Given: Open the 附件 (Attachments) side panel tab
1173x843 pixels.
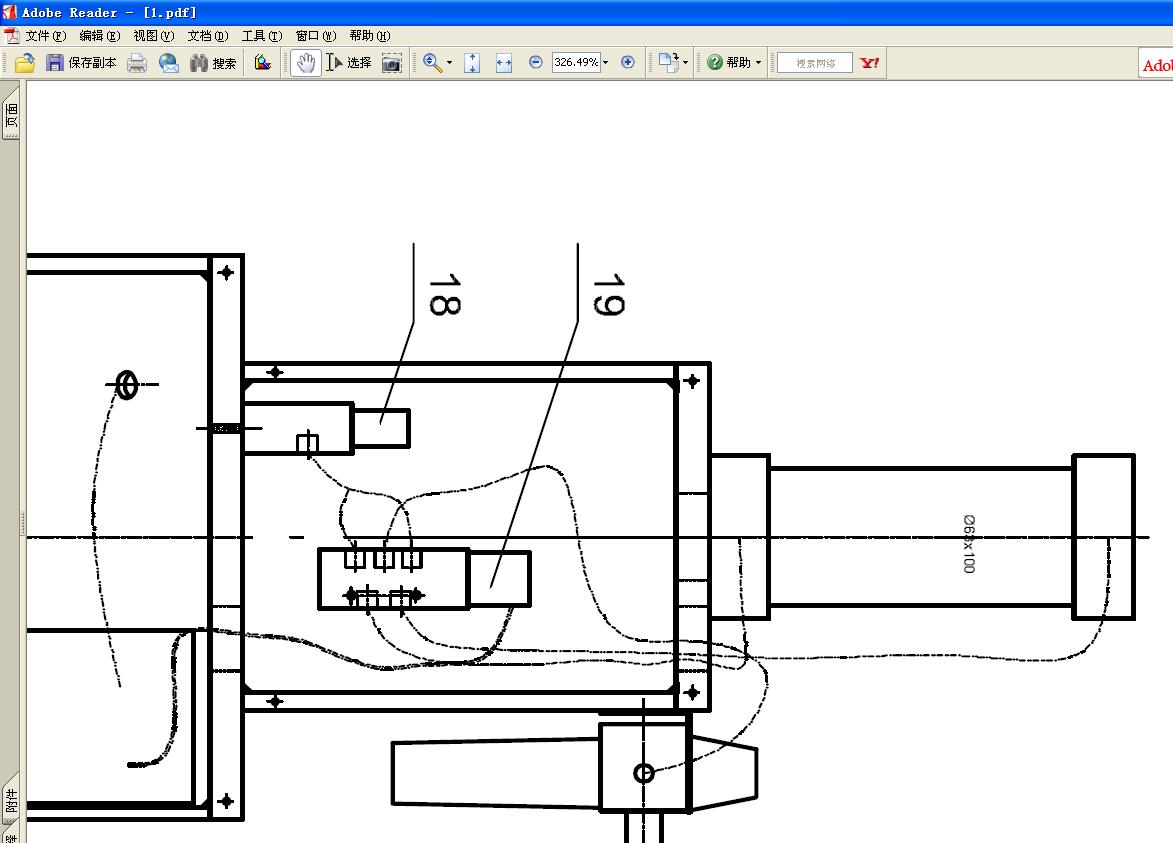Looking at the screenshot, I should [x=11, y=801].
